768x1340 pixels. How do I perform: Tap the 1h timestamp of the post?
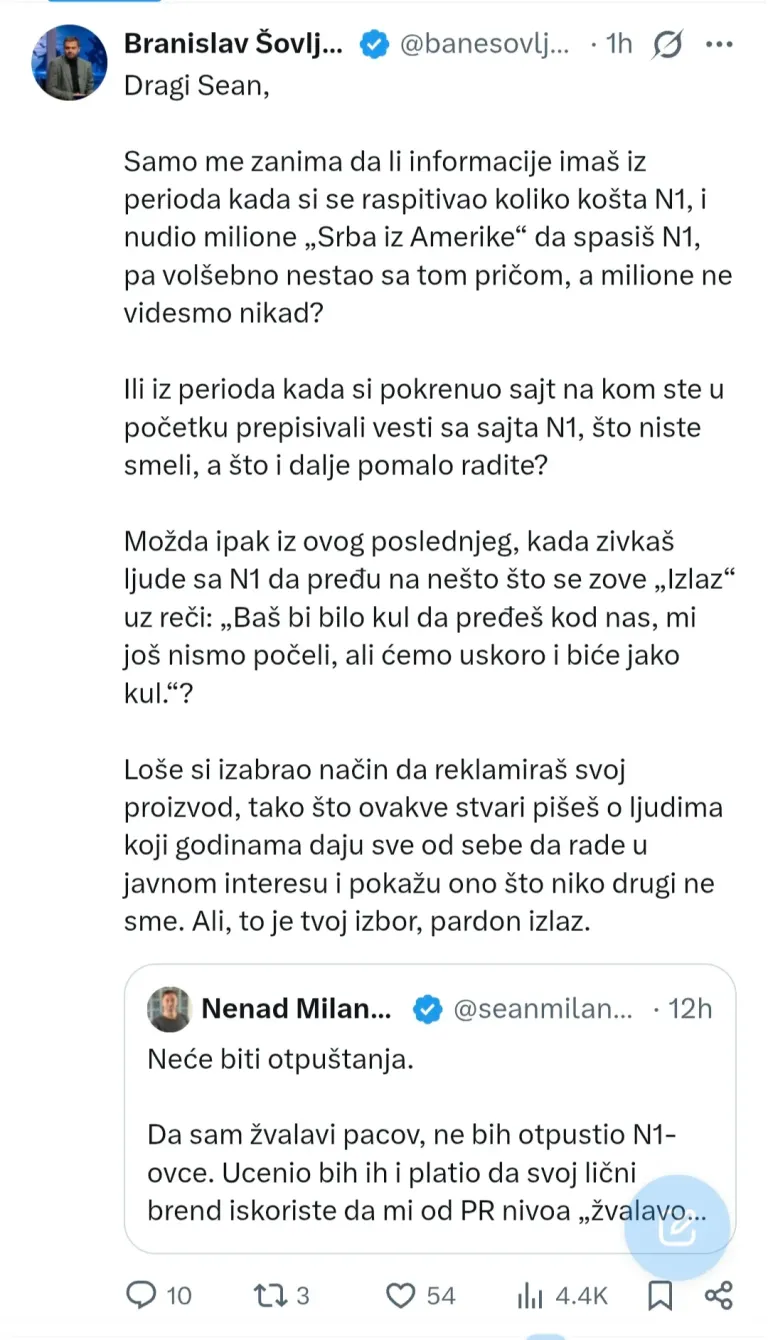point(619,45)
